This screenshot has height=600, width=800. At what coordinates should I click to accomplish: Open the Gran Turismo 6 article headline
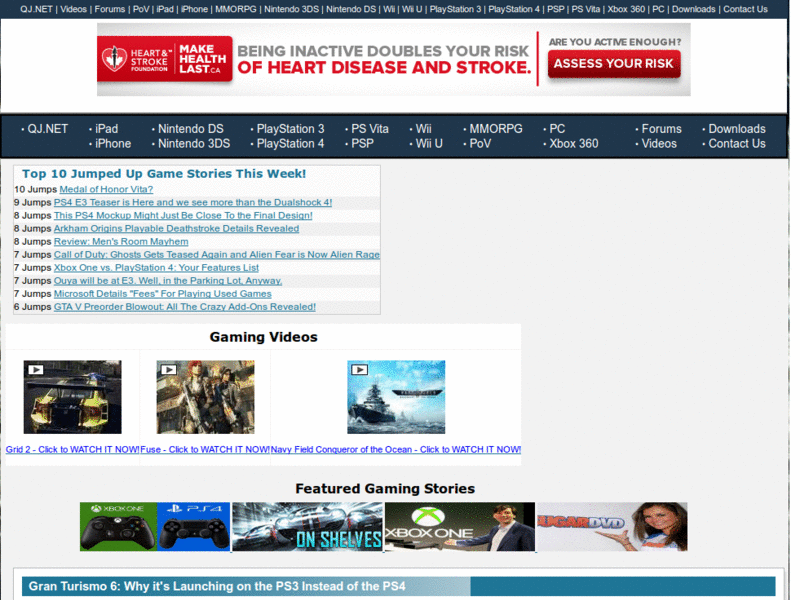217,586
